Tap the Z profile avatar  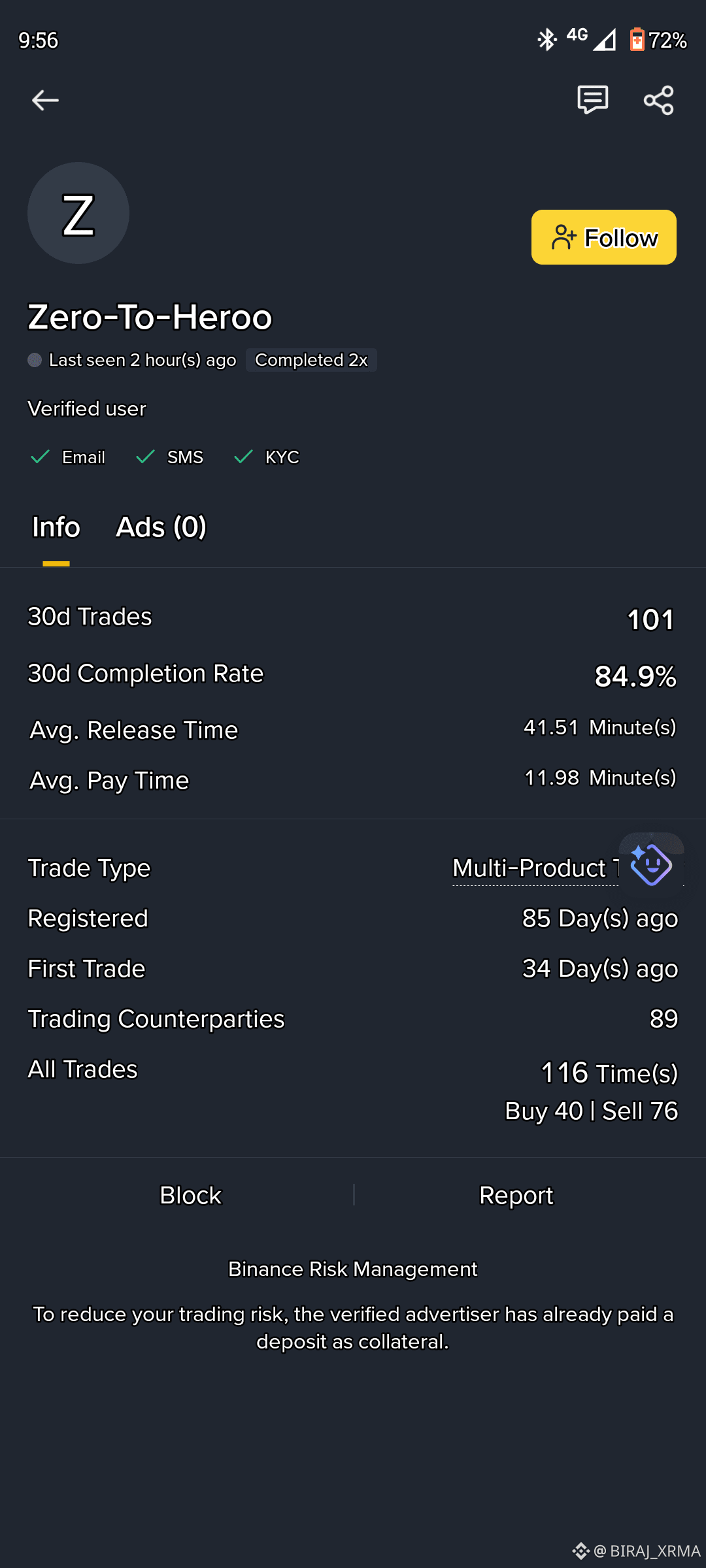78,213
